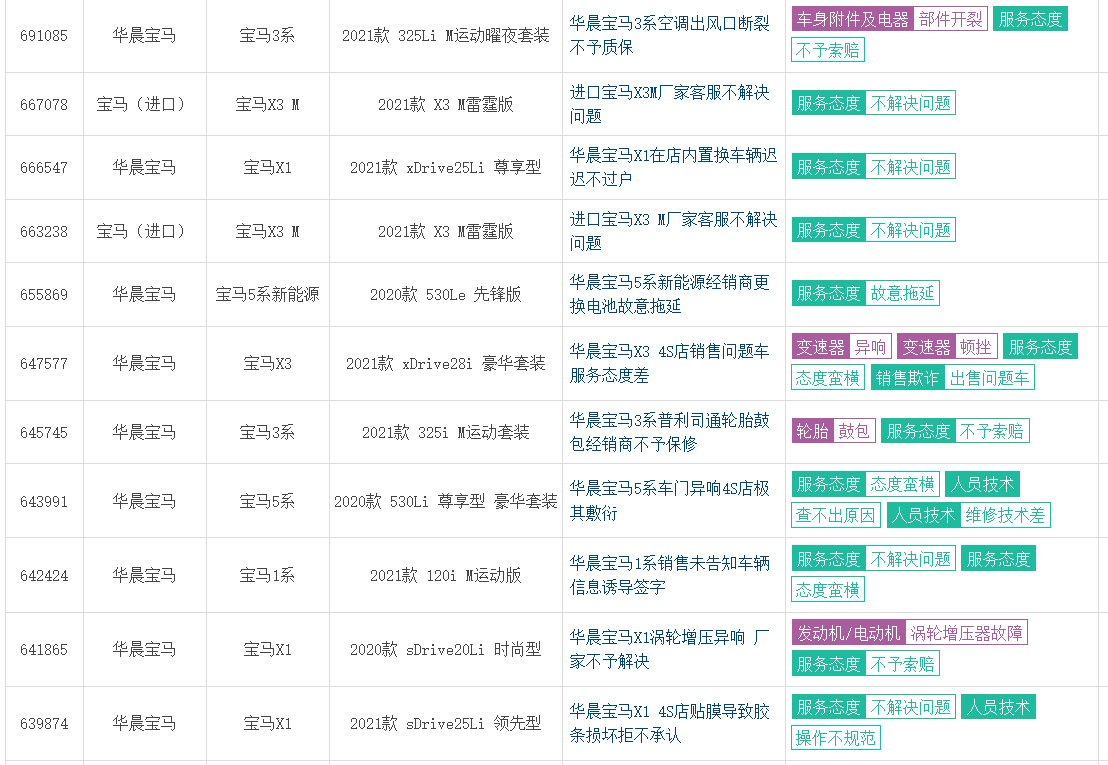Click model text 2021款 xDrive28i 豪华套装
1108x765 pixels.
445,364
